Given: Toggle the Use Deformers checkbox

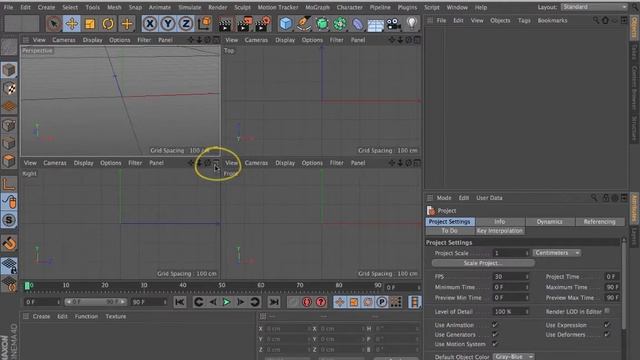Looking at the screenshot, I should click(x=607, y=334).
